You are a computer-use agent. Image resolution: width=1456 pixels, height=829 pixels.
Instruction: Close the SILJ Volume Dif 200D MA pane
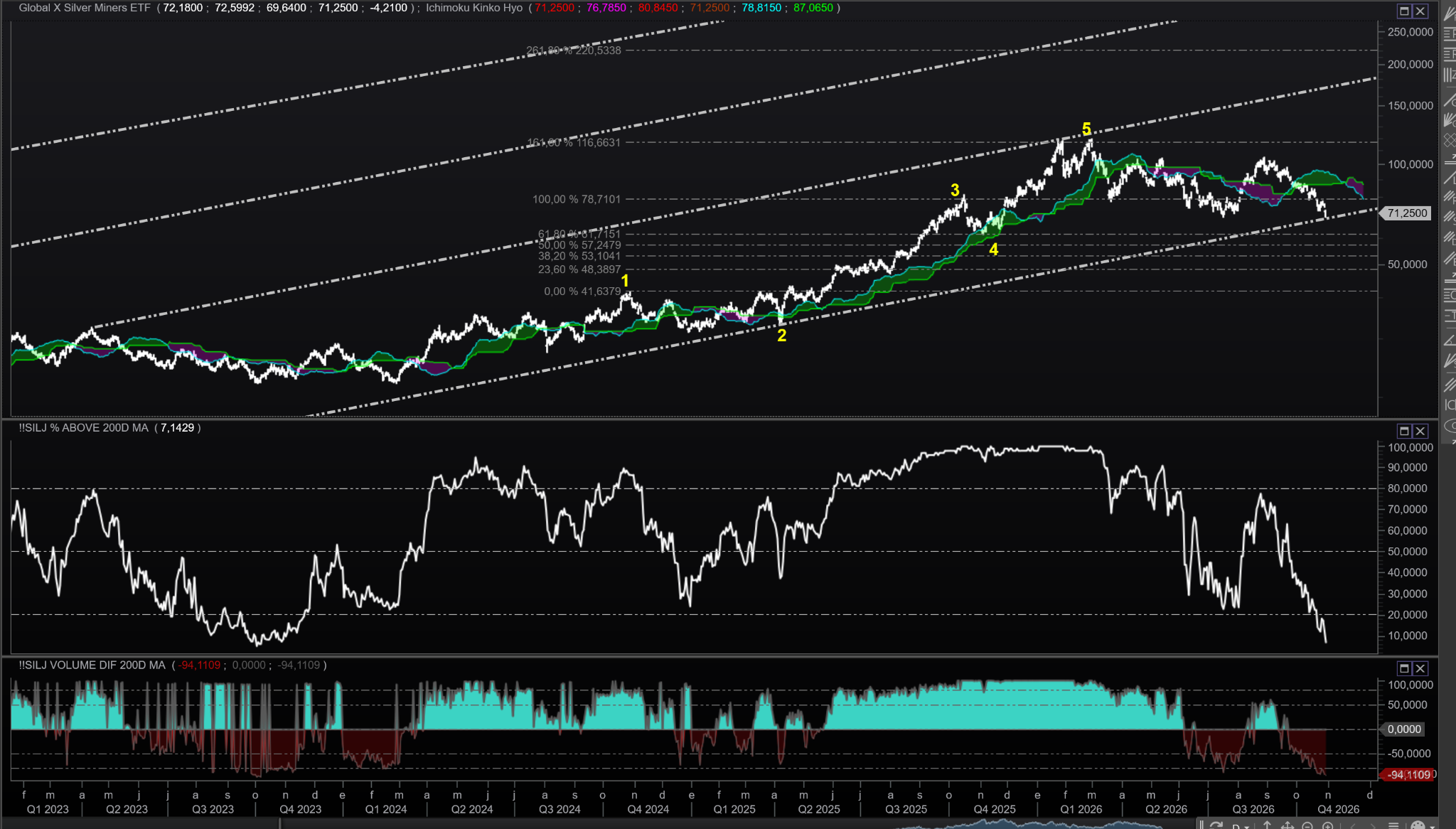(x=1420, y=668)
